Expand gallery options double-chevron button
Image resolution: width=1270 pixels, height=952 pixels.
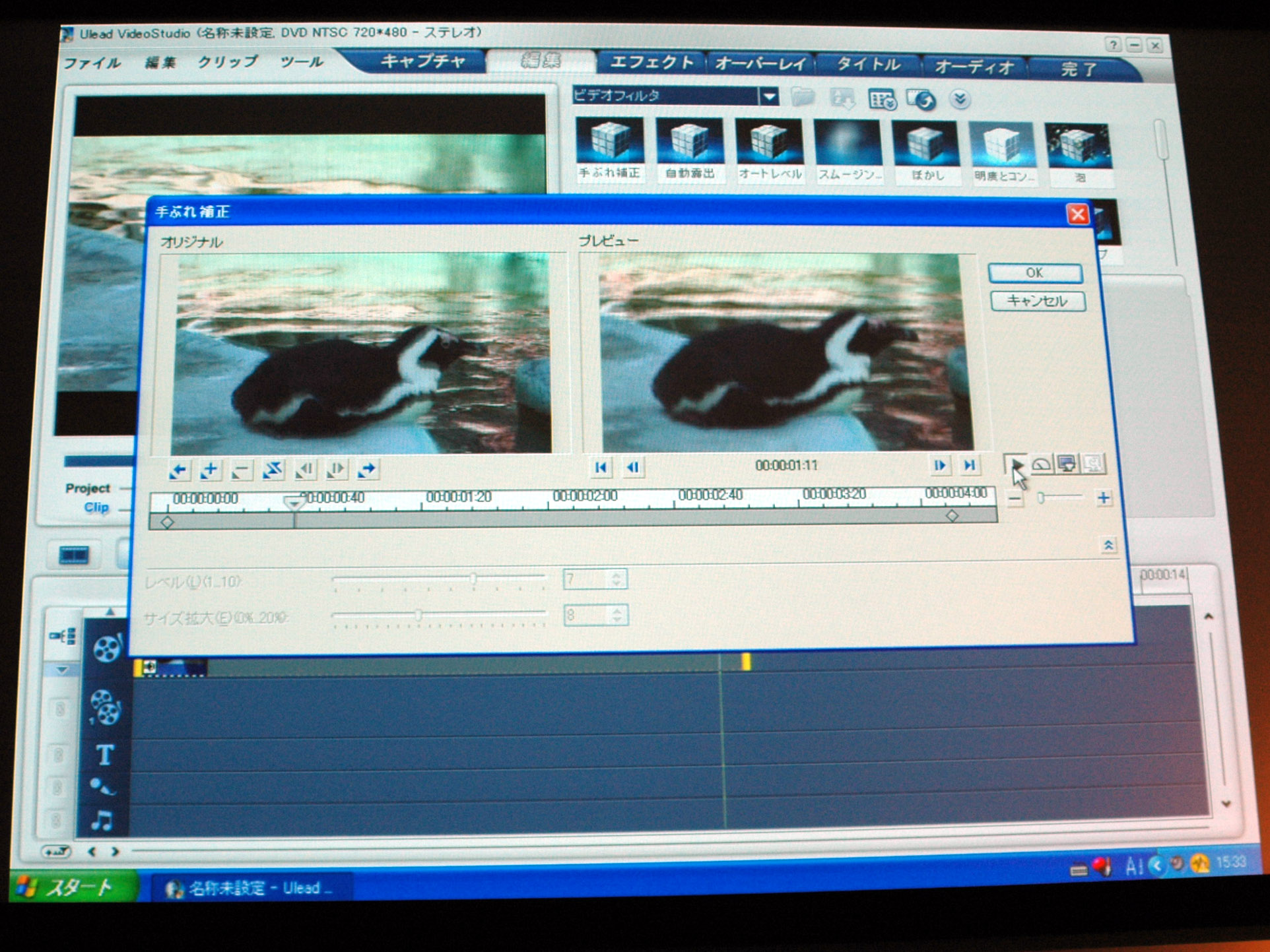(960, 99)
